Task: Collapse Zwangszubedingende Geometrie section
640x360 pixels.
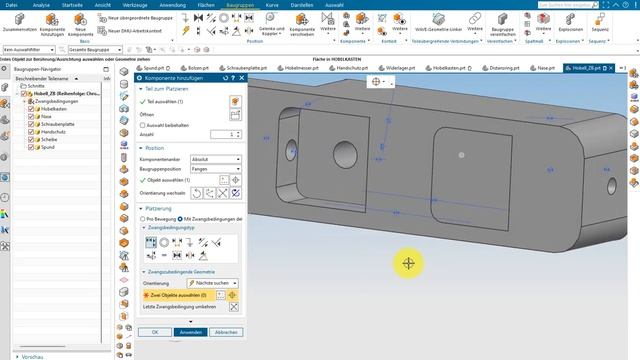Action: point(144,272)
